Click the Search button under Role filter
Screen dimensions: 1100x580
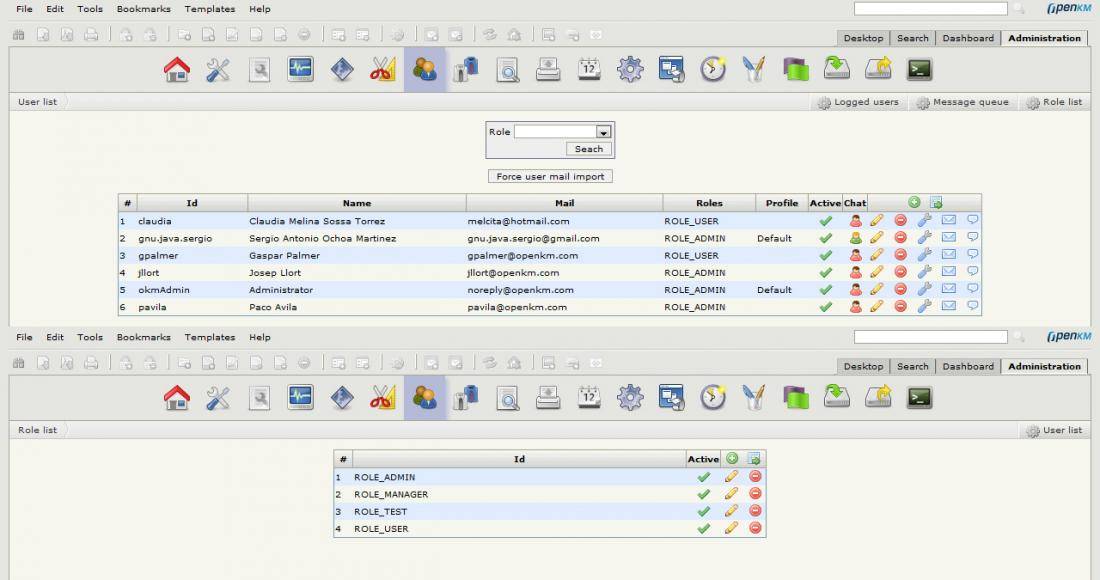(x=589, y=149)
